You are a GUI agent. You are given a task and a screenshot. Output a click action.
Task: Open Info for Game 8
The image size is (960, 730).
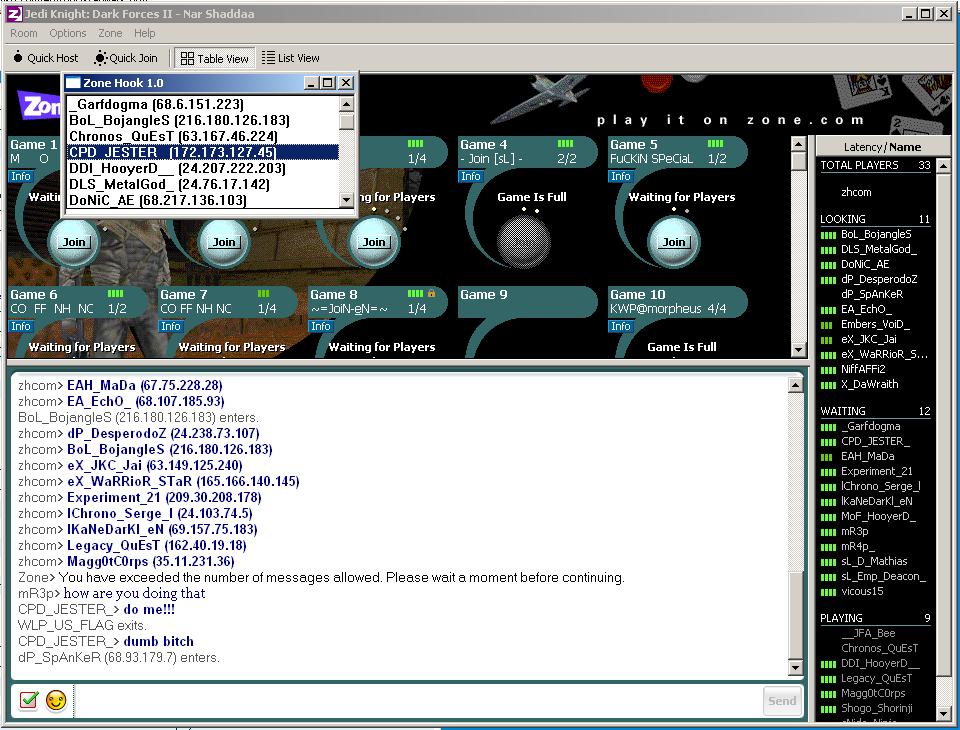tap(321, 326)
